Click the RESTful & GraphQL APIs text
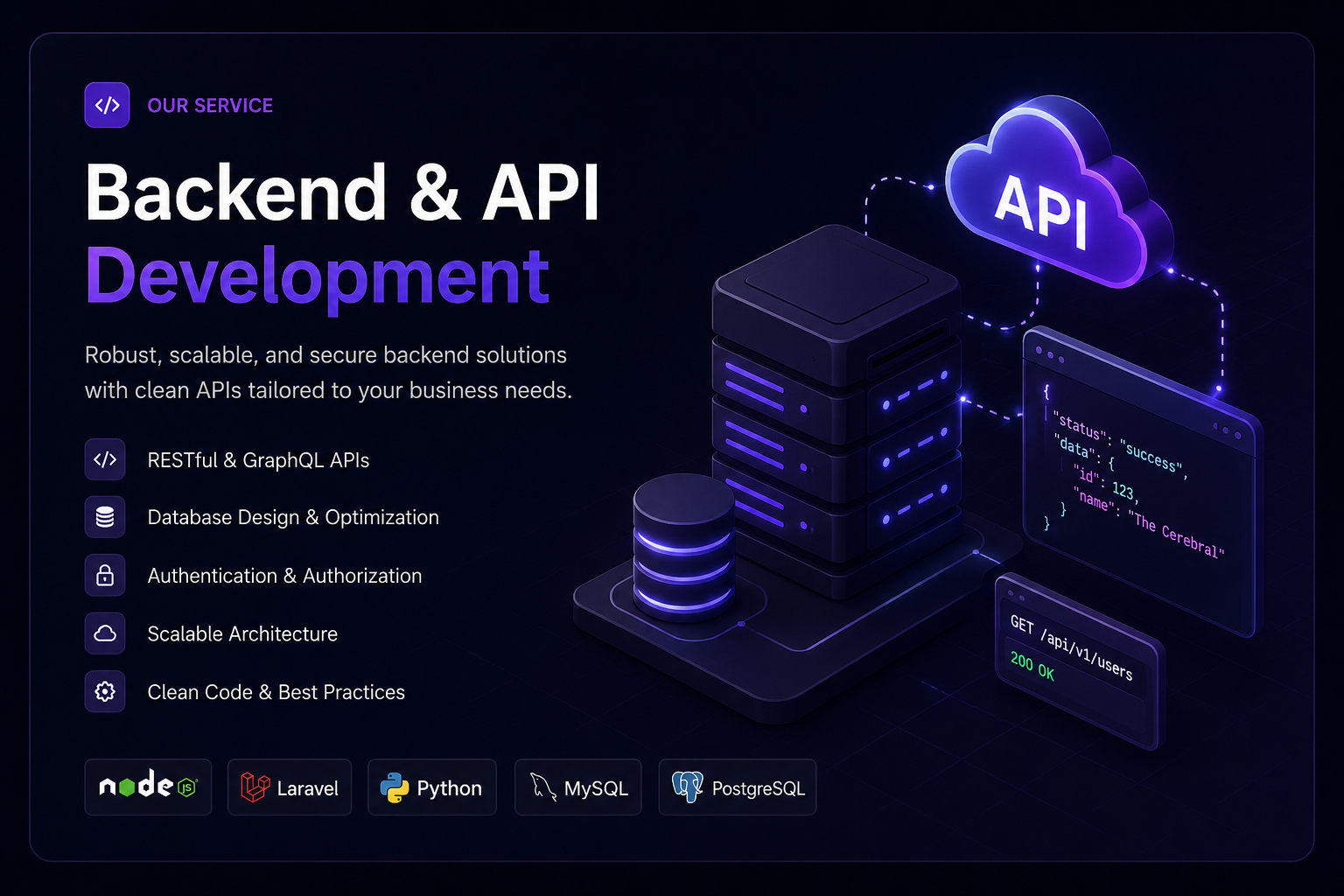Image resolution: width=1344 pixels, height=896 pixels. [x=258, y=460]
